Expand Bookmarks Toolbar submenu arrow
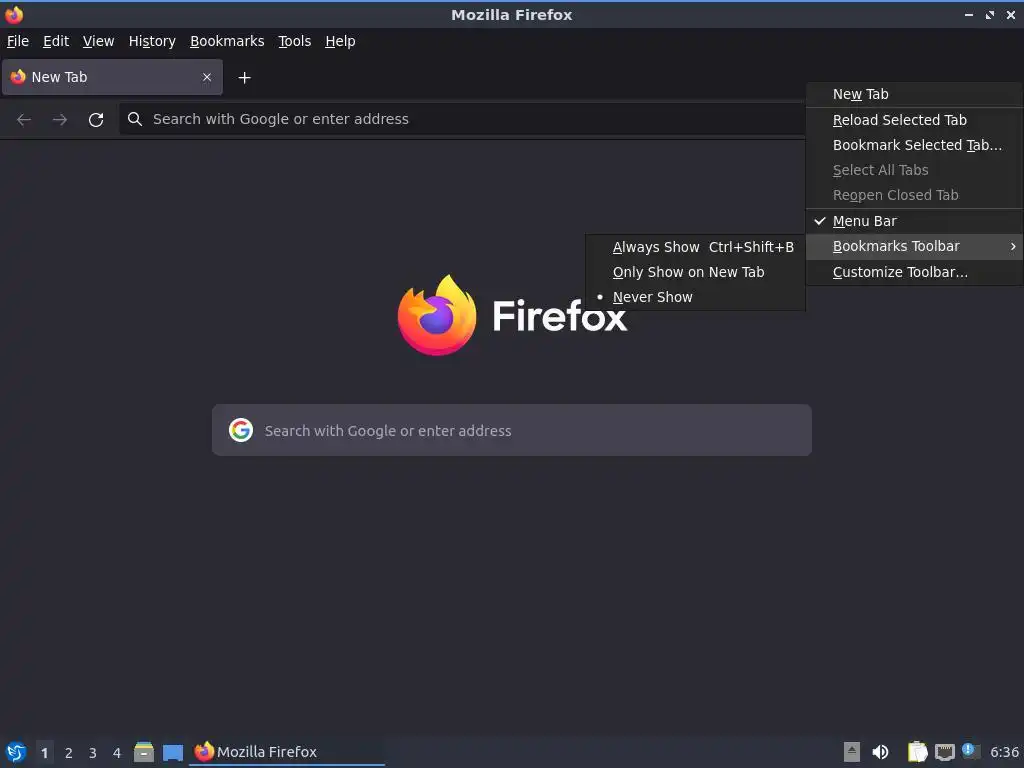1024x768 pixels. pos(1013,247)
